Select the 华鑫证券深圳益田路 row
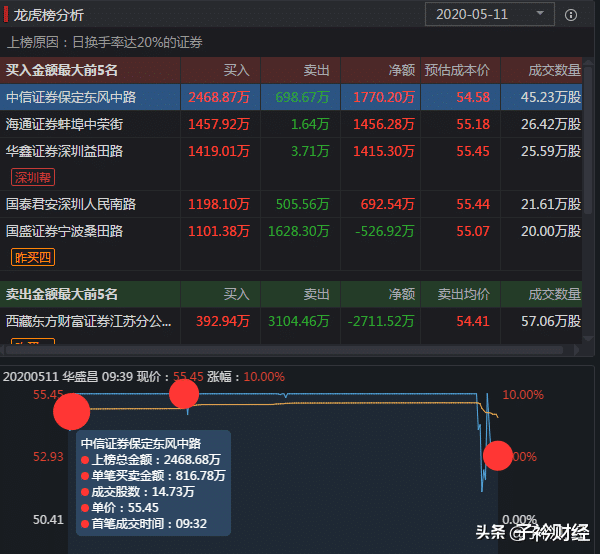 point(291,164)
